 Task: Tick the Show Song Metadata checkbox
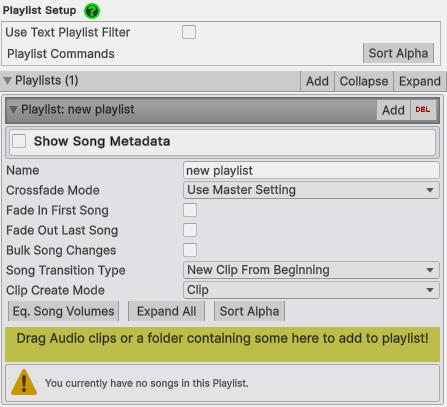19,141
